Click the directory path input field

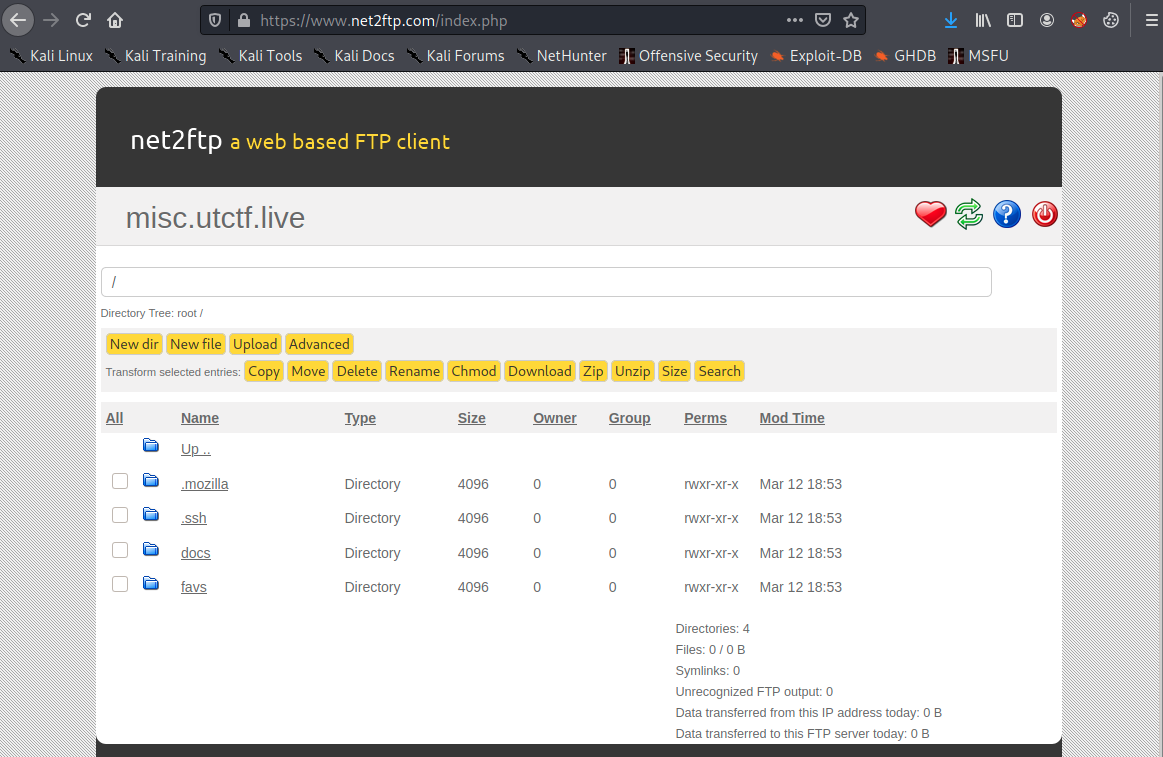(546, 282)
